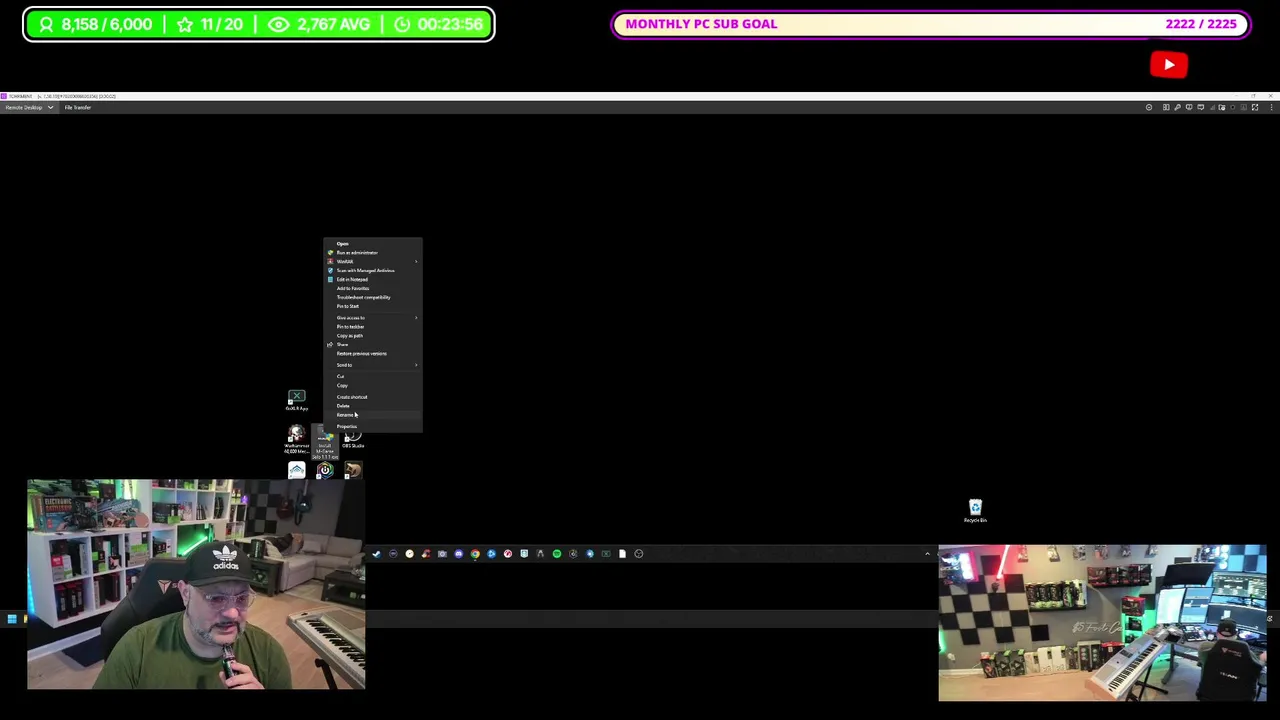Choose Rename in the context menu

[372, 415]
